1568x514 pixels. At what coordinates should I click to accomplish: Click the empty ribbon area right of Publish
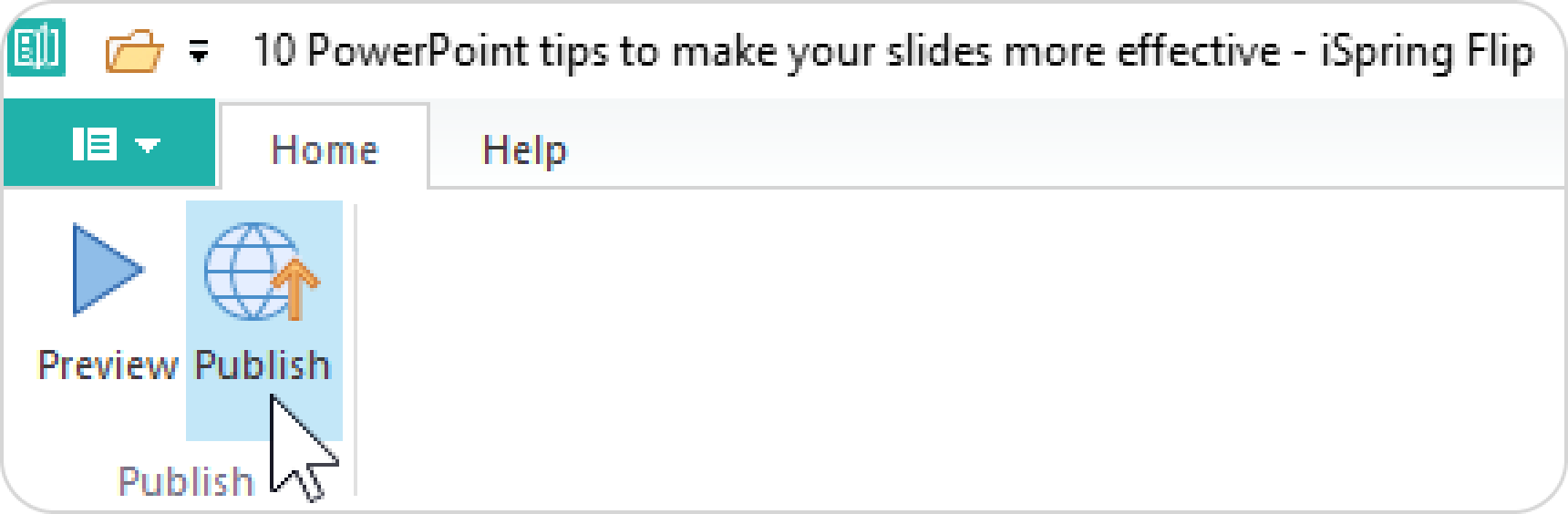(912, 346)
